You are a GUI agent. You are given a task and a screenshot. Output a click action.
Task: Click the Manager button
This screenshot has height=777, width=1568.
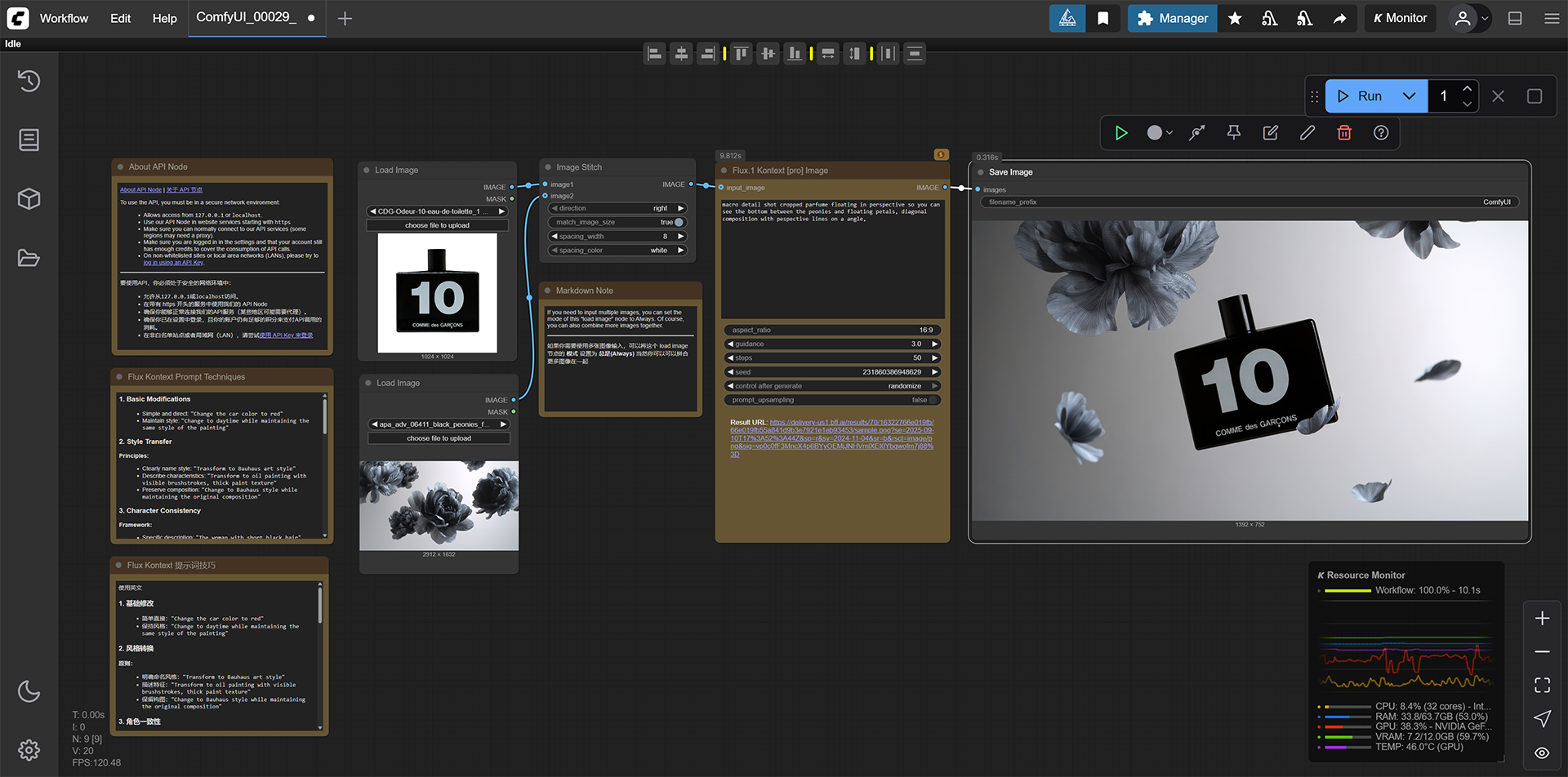click(x=1172, y=18)
